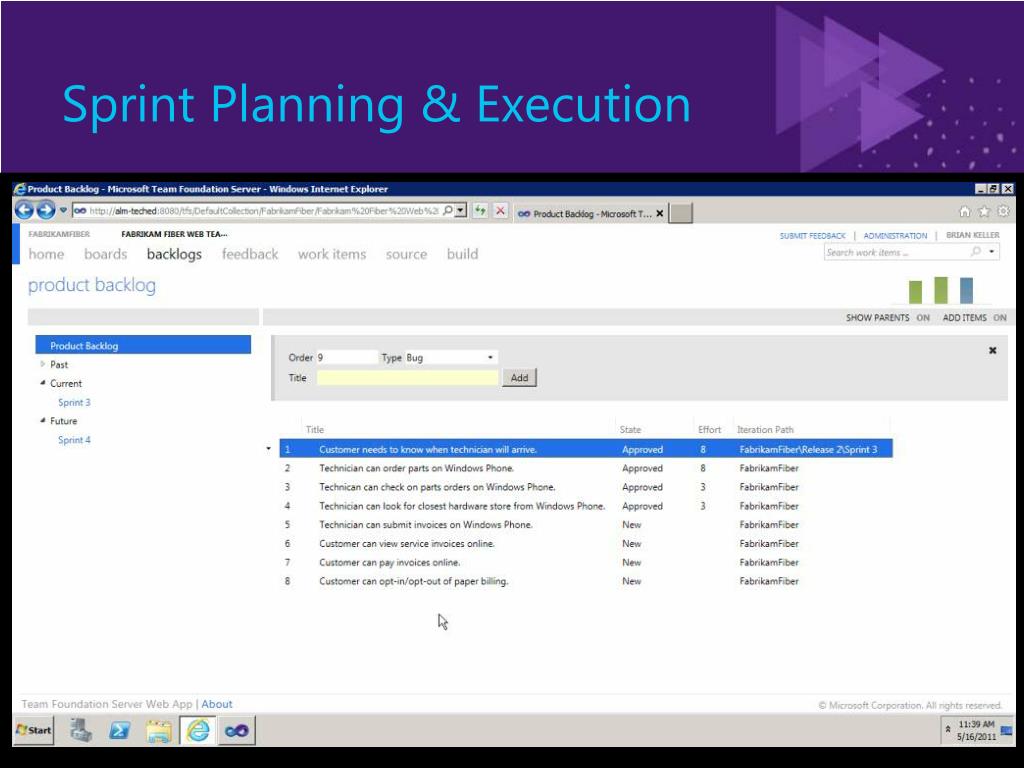Select 'Customer can opt-in/opt-out of paper billing'
Viewport: 1024px width, 768px height.
coord(586,581)
